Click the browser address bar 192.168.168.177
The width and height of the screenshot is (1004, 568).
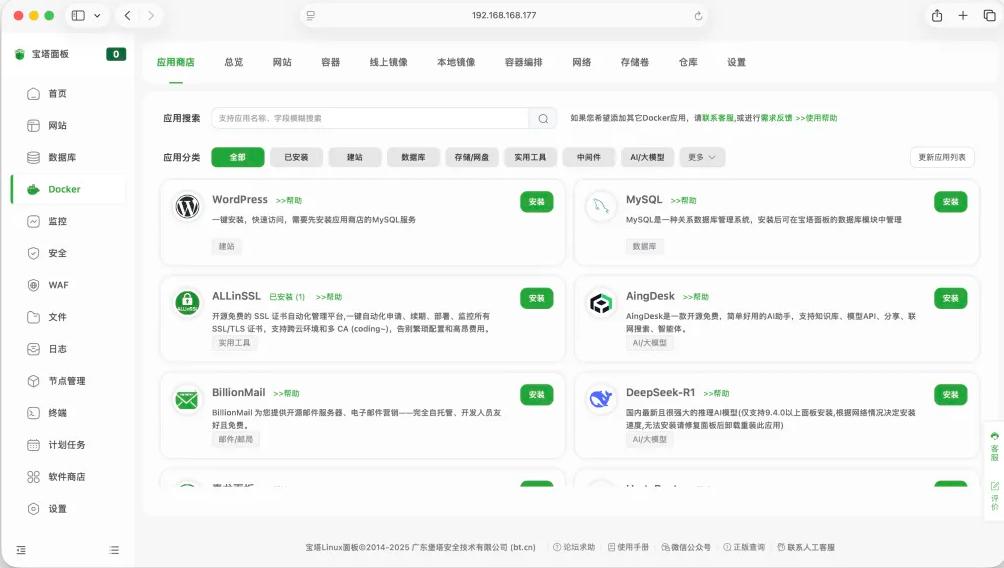tap(504, 15)
